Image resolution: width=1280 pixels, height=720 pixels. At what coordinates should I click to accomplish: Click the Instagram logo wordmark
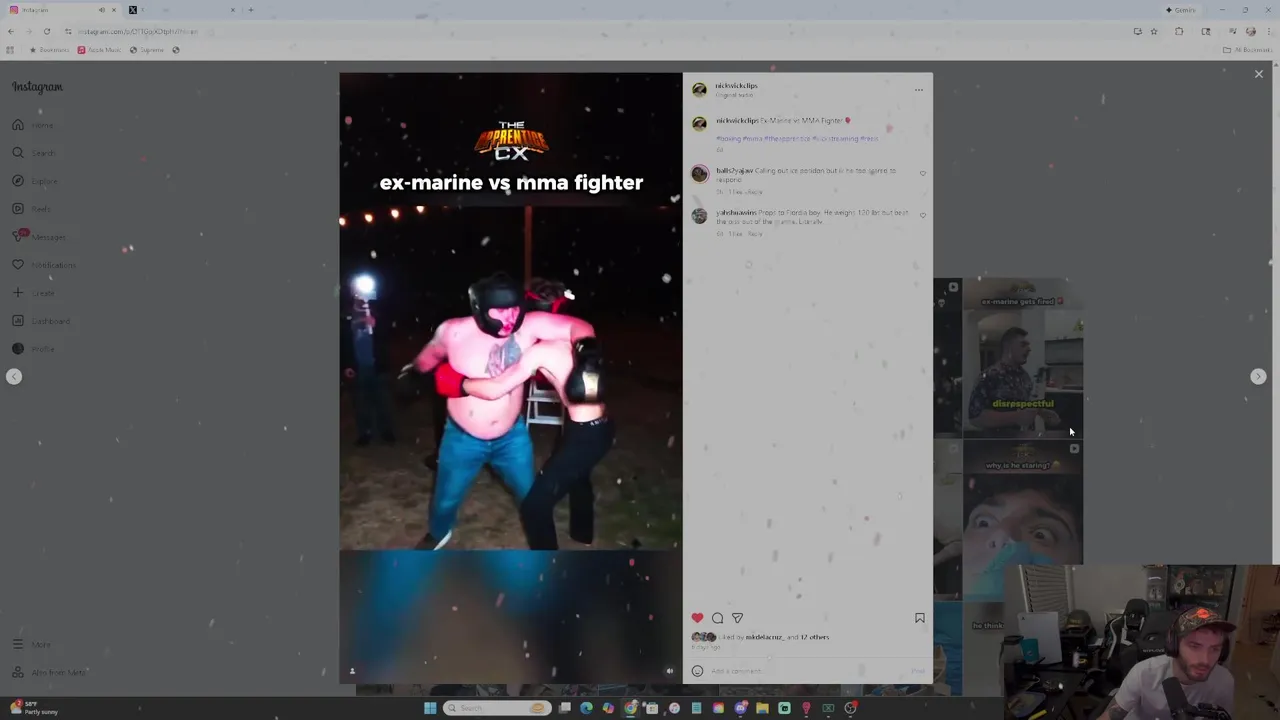37,87
